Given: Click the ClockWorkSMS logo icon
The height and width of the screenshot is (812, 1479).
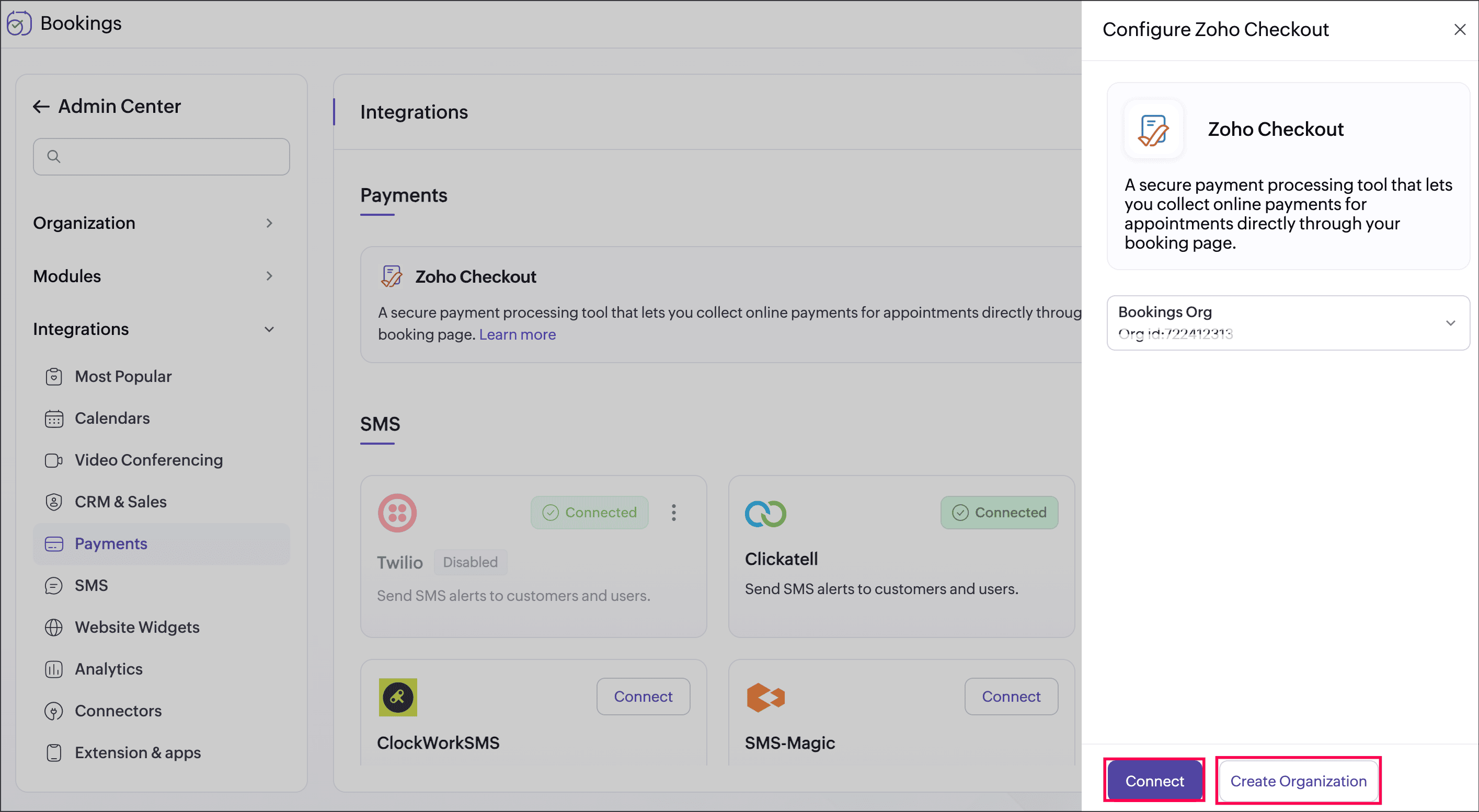Looking at the screenshot, I should pos(398,697).
